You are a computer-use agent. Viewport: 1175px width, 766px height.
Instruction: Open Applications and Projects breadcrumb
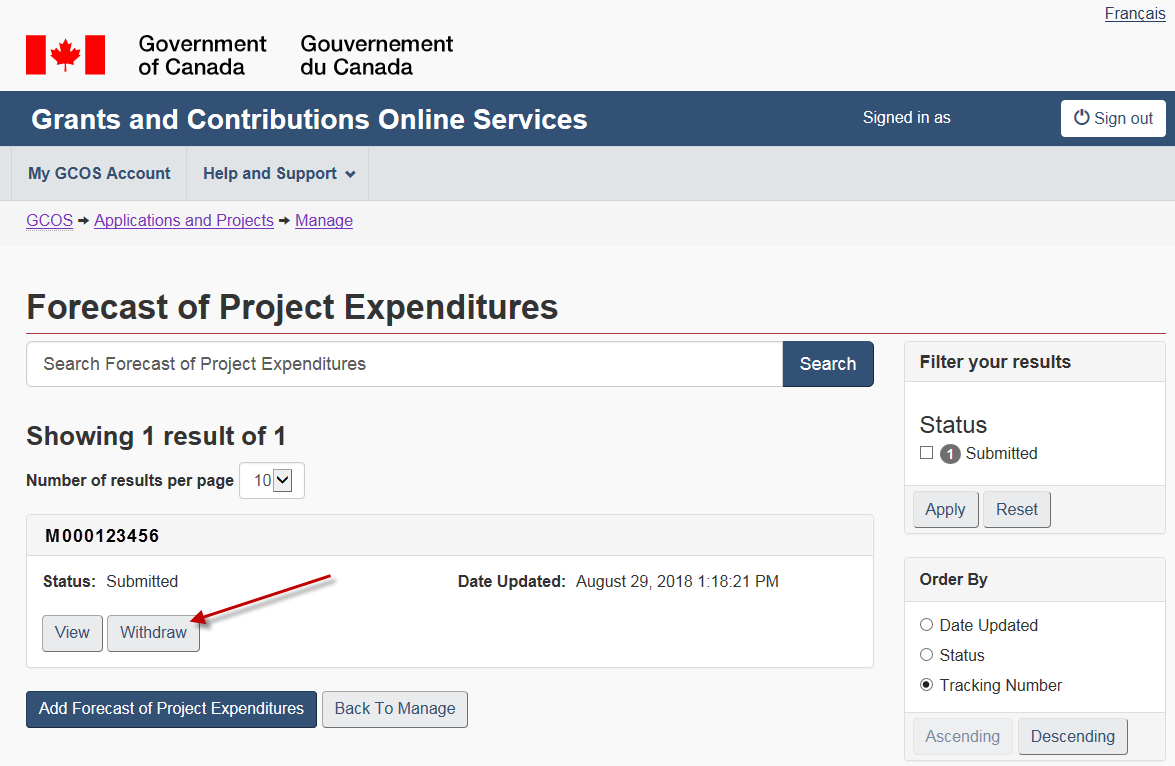183,221
